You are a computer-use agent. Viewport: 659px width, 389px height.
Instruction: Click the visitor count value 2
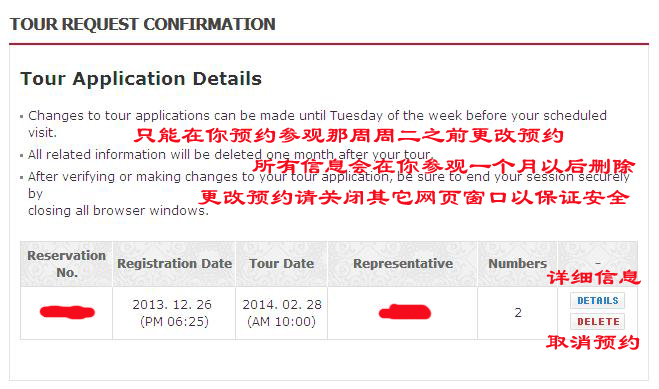[x=518, y=313]
